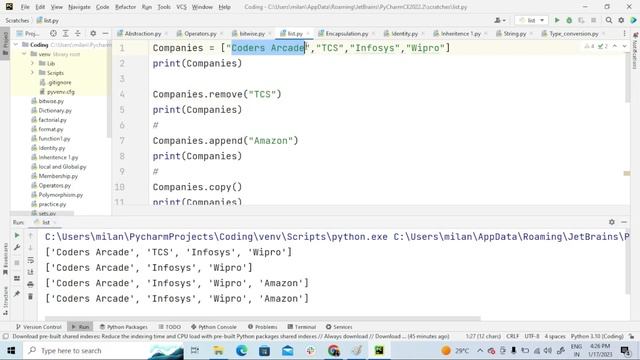Open IDE settings gear in top toolbar
This screenshot has height=360, width=640.
coord(621,20)
